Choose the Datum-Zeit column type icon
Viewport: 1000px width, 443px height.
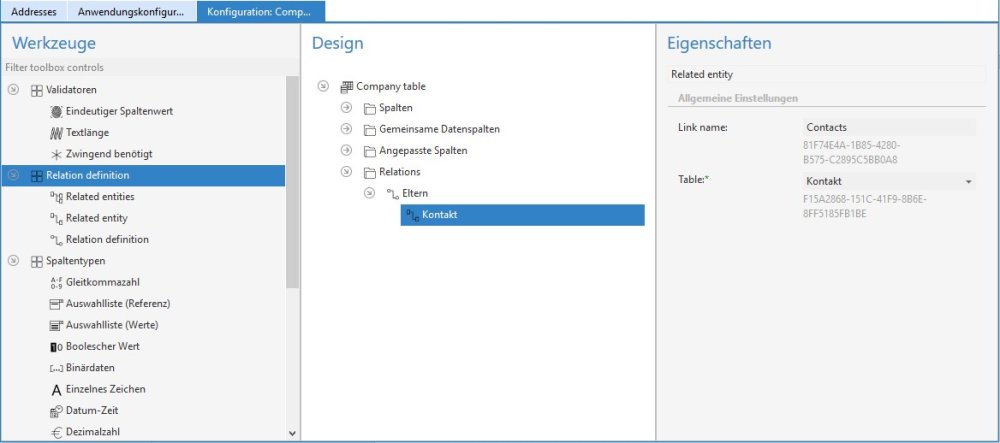click(x=56, y=411)
